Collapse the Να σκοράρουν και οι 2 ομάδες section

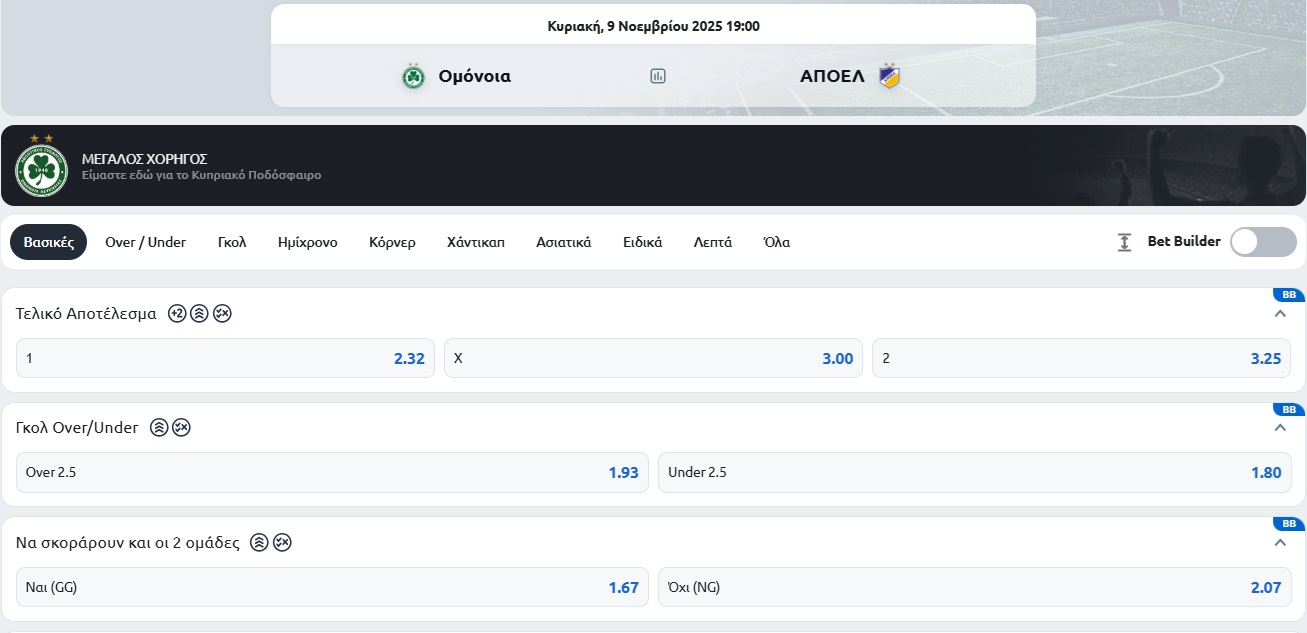click(1280, 542)
